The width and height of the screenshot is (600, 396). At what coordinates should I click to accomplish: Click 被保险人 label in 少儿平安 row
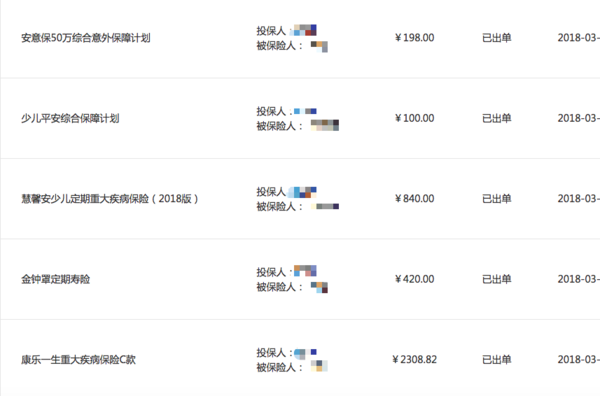(x=276, y=126)
